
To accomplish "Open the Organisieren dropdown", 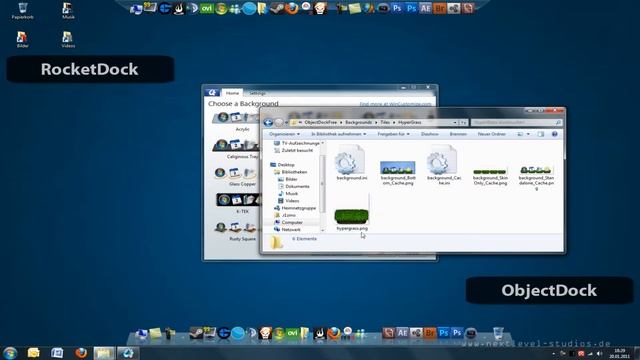I will (284, 134).
